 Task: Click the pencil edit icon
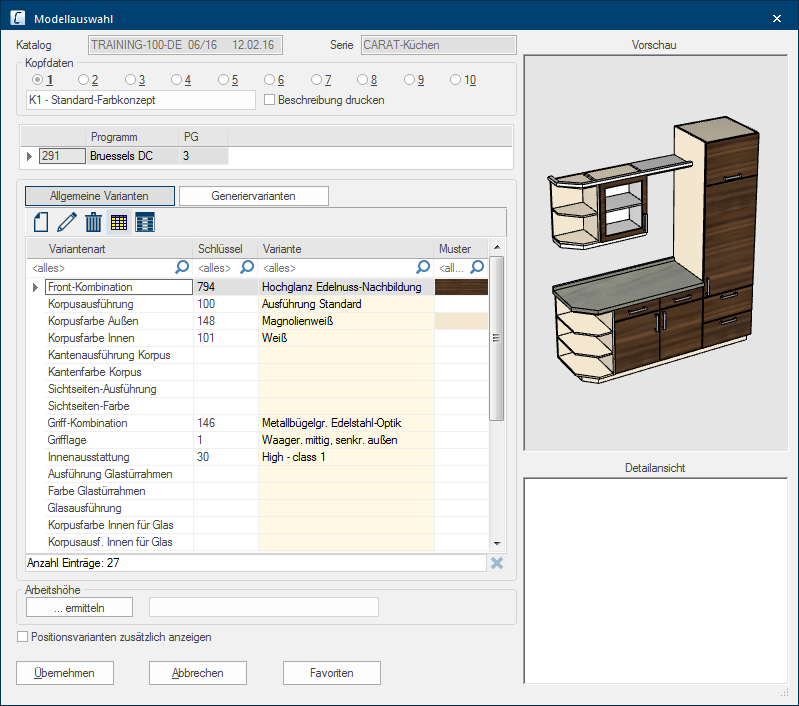point(67,222)
